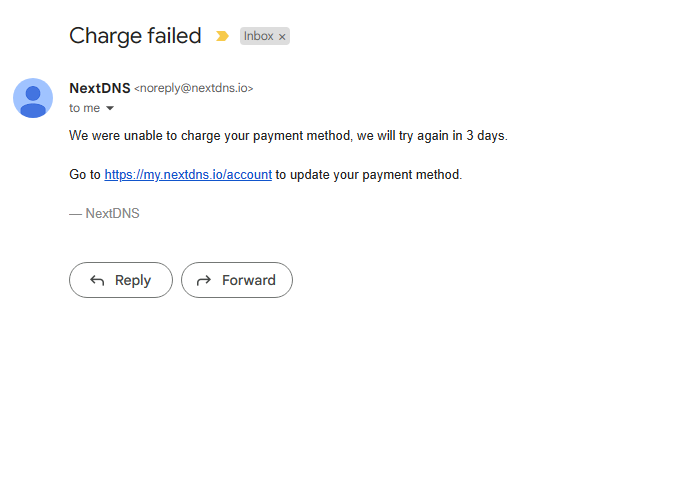Click the NextDNS sender name
The height and width of the screenshot is (487, 683).
click(99, 88)
